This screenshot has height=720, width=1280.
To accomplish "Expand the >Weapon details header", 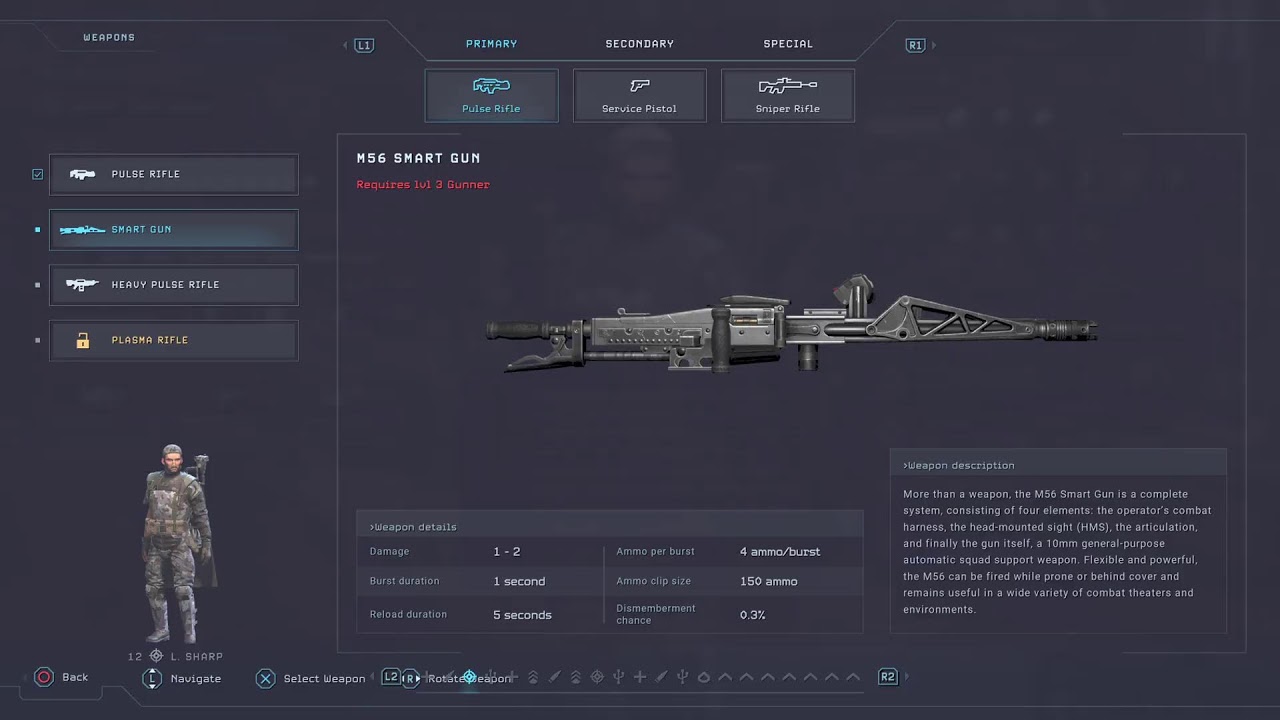I will (610, 527).
